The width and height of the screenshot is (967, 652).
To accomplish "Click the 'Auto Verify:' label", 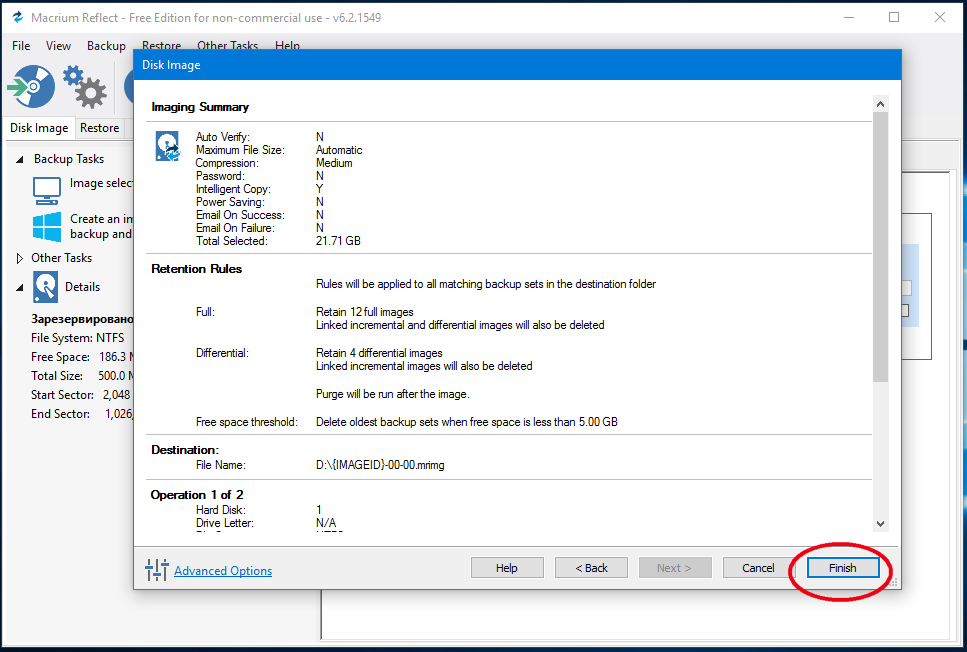I will click(223, 137).
